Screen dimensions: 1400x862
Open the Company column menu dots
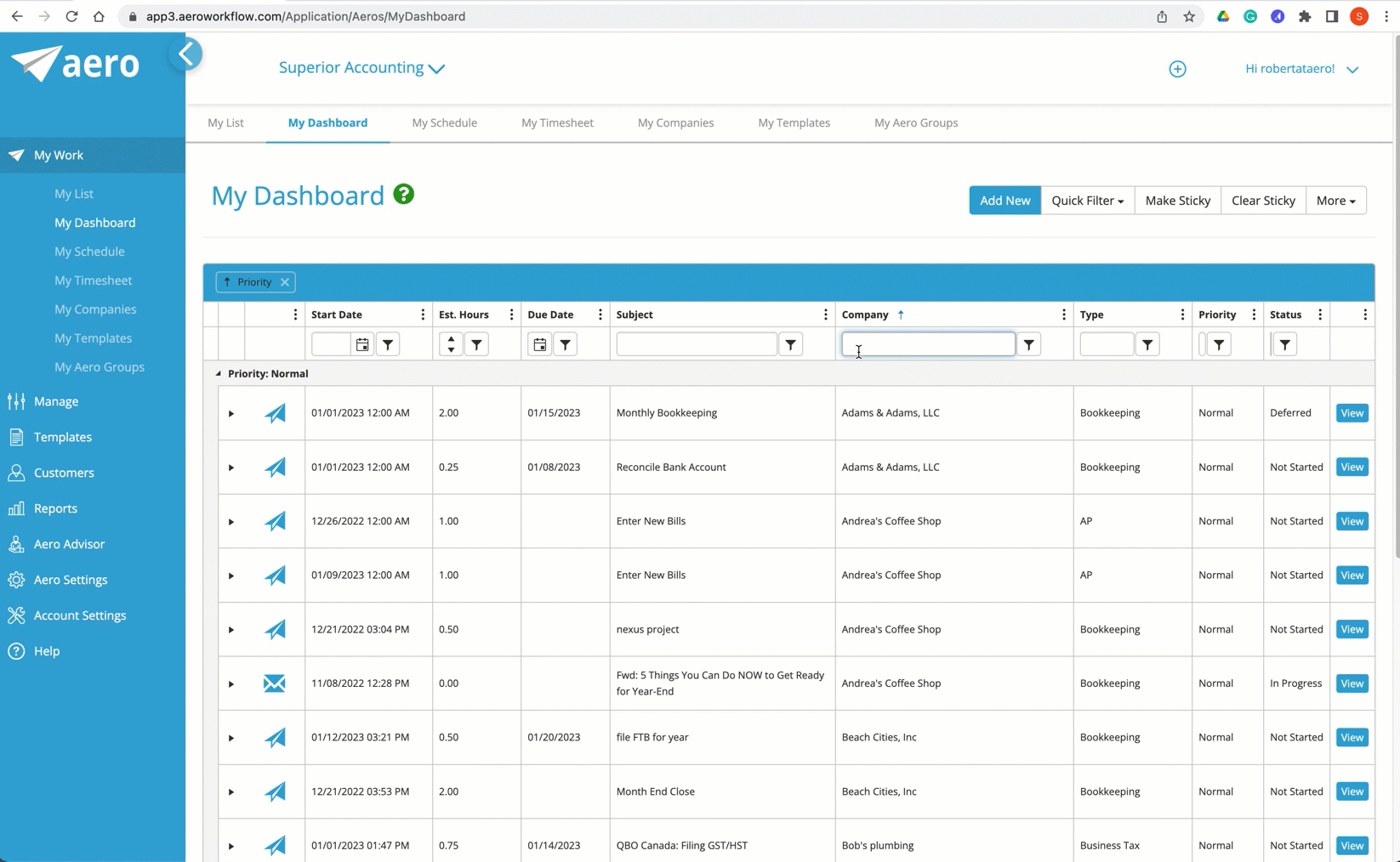pyautogui.click(x=1063, y=315)
